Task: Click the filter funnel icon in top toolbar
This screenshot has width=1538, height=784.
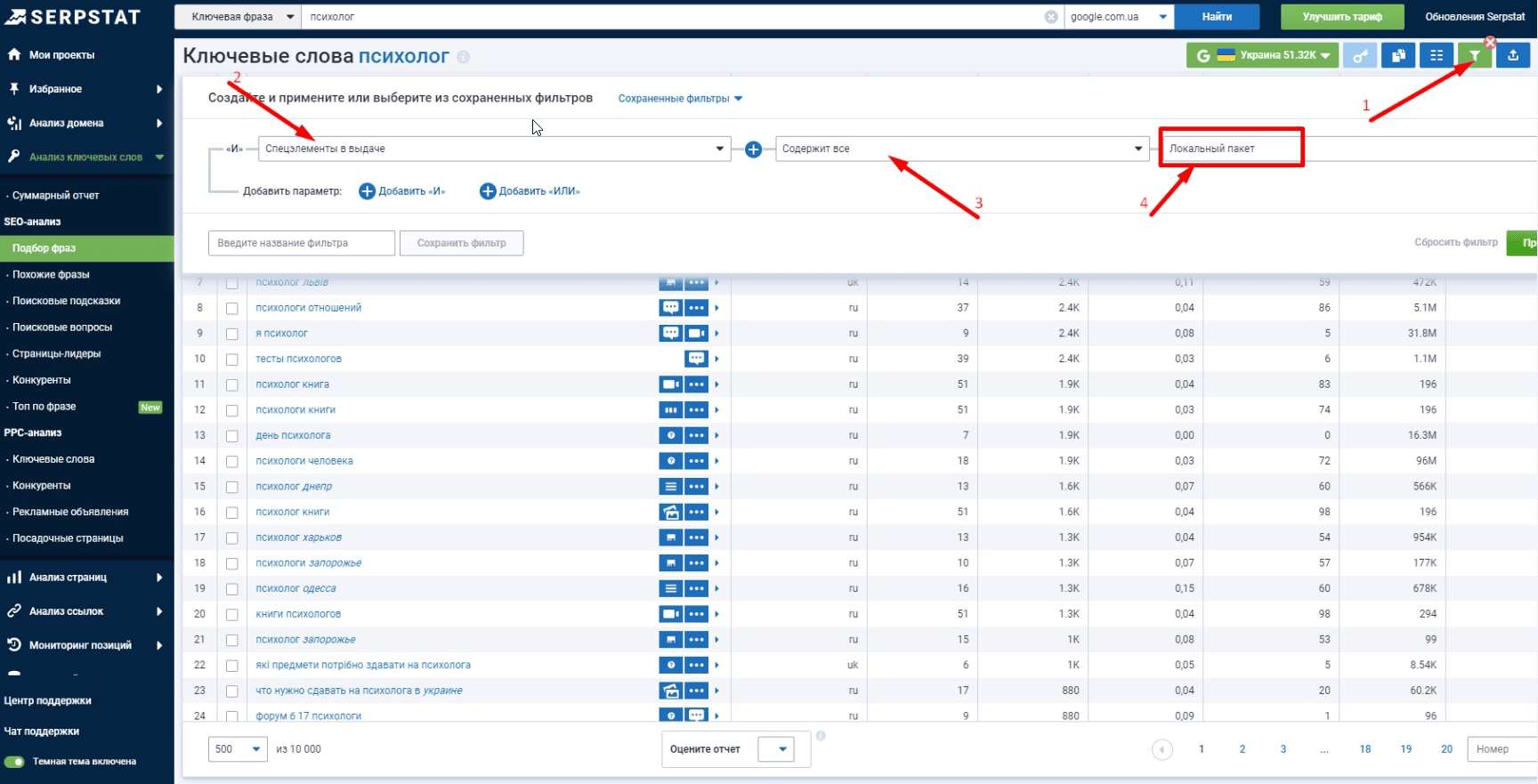Action: coord(1475,56)
